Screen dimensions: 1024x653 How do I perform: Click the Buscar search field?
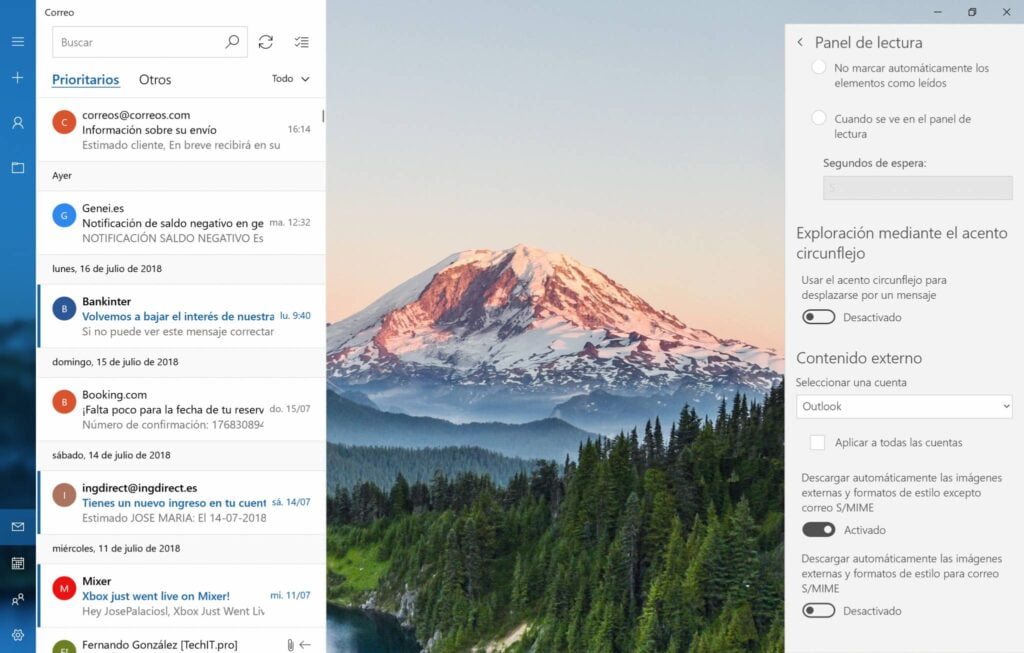coord(138,42)
